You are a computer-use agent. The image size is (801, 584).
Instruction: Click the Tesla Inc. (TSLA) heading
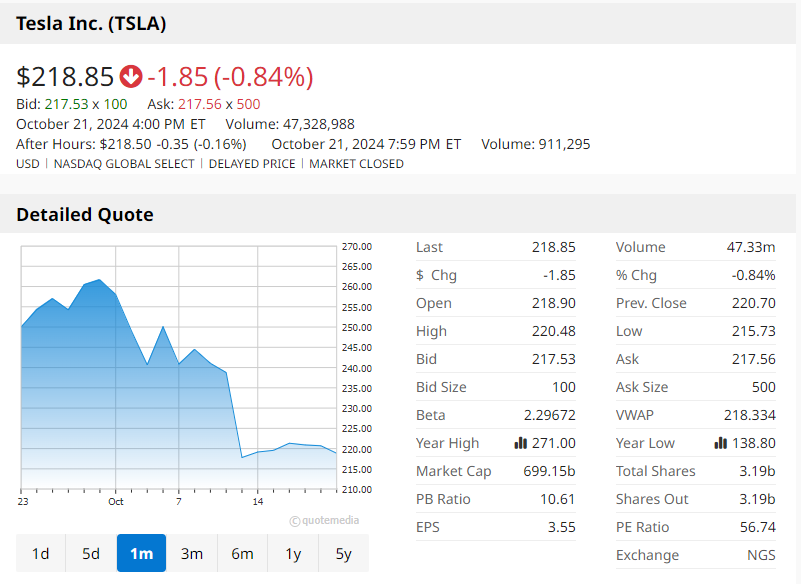click(x=91, y=24)
